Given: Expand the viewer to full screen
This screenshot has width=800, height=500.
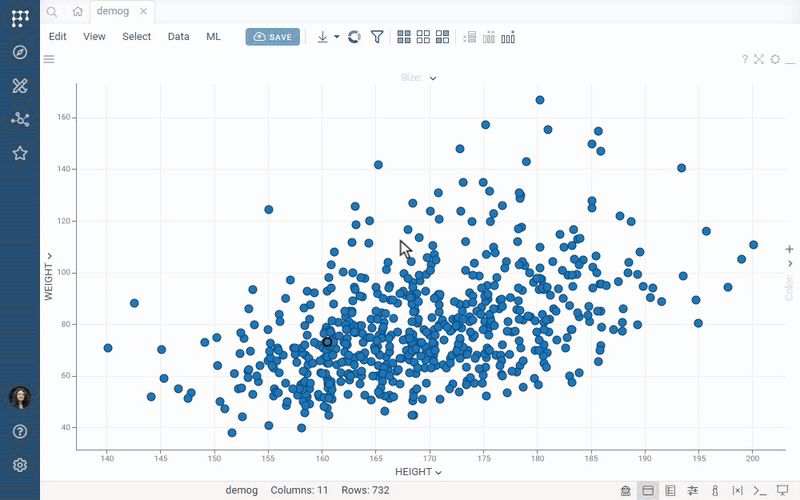Looking at the screenshot, I should tap(759, 59).
